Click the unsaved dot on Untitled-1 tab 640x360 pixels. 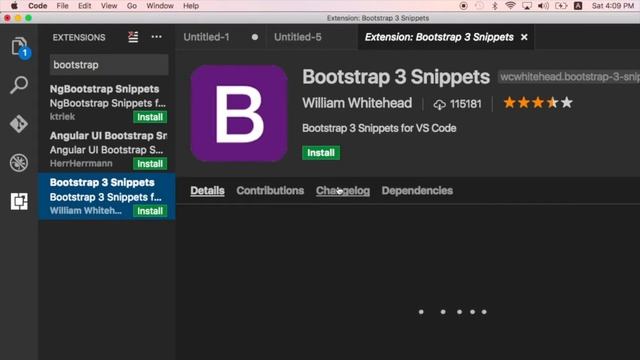tap(255, 37)
